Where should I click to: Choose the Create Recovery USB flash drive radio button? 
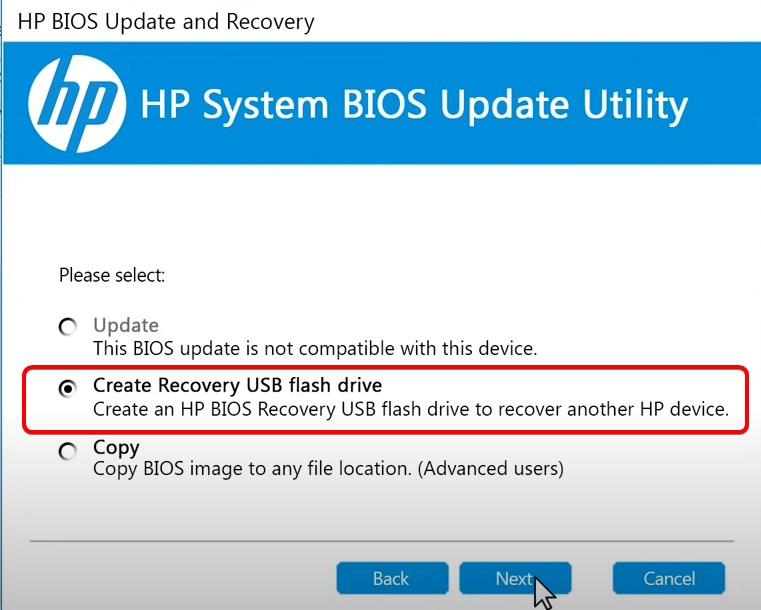click(67, 388)
